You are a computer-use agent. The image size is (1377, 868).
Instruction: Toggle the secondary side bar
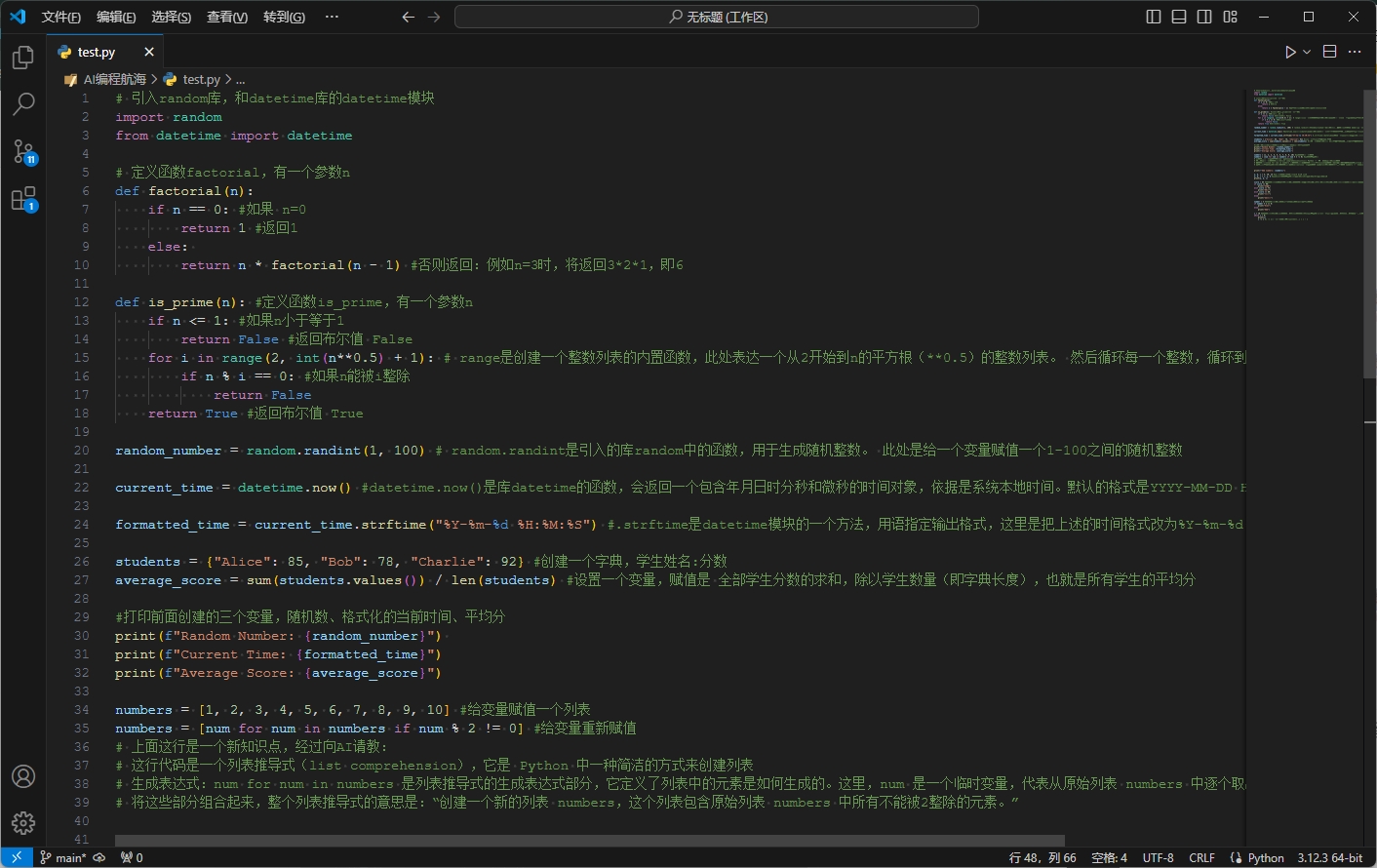click(1204, 17)
